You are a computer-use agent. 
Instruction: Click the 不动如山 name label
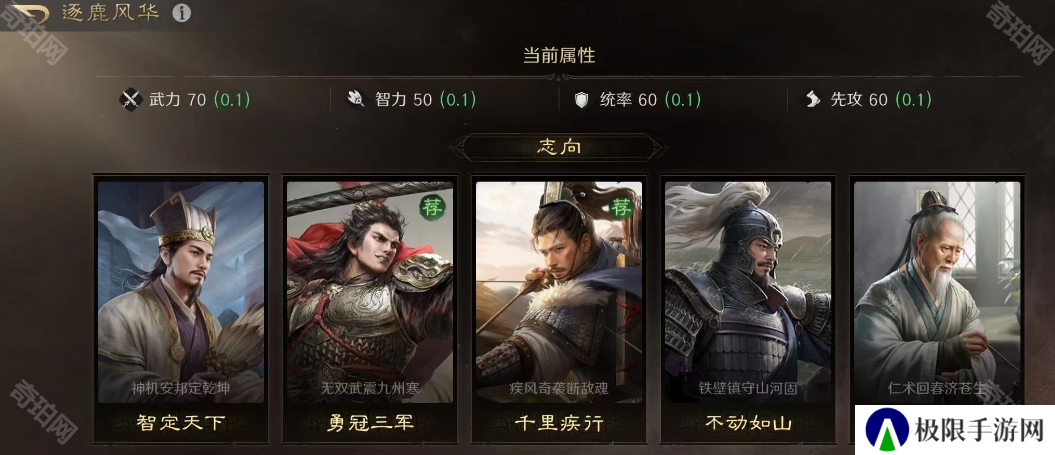[748, 423]
